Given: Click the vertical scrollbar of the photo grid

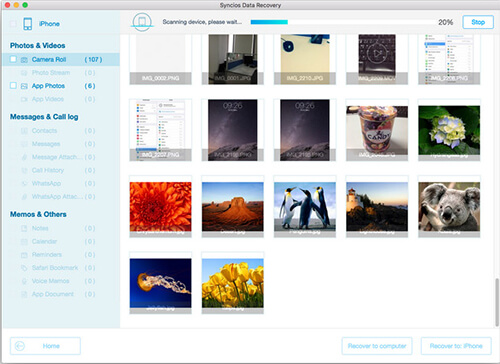Looking at the screenshot, I should tap(497, 302).
